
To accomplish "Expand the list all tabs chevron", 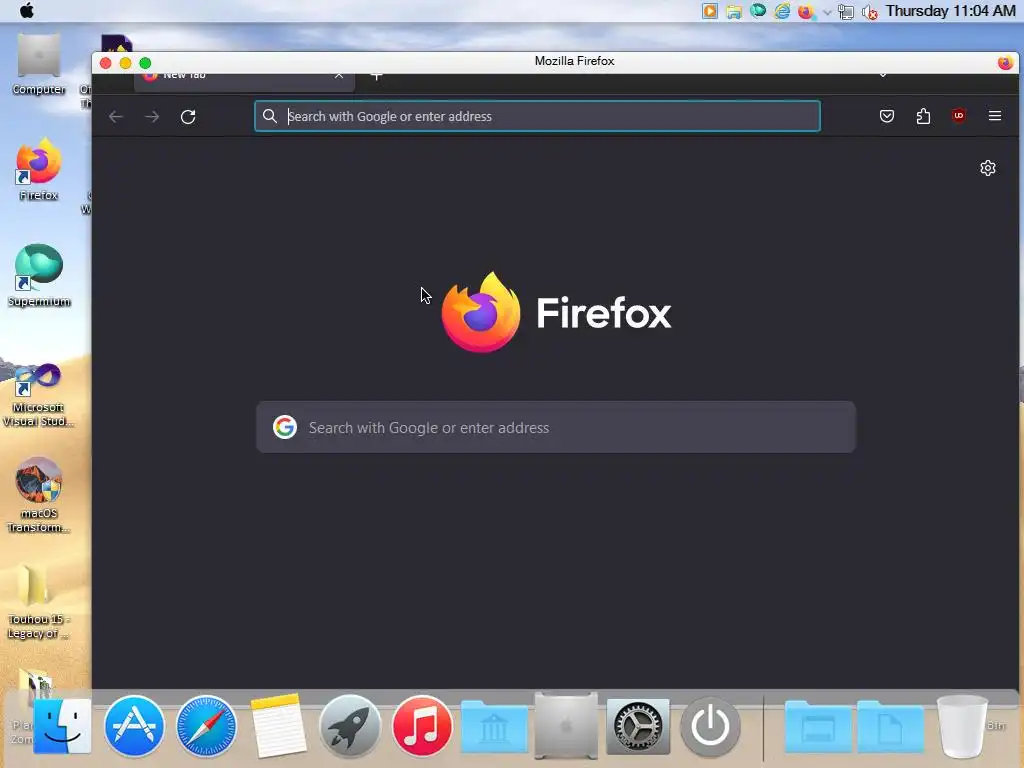I will tap(882, 76).
